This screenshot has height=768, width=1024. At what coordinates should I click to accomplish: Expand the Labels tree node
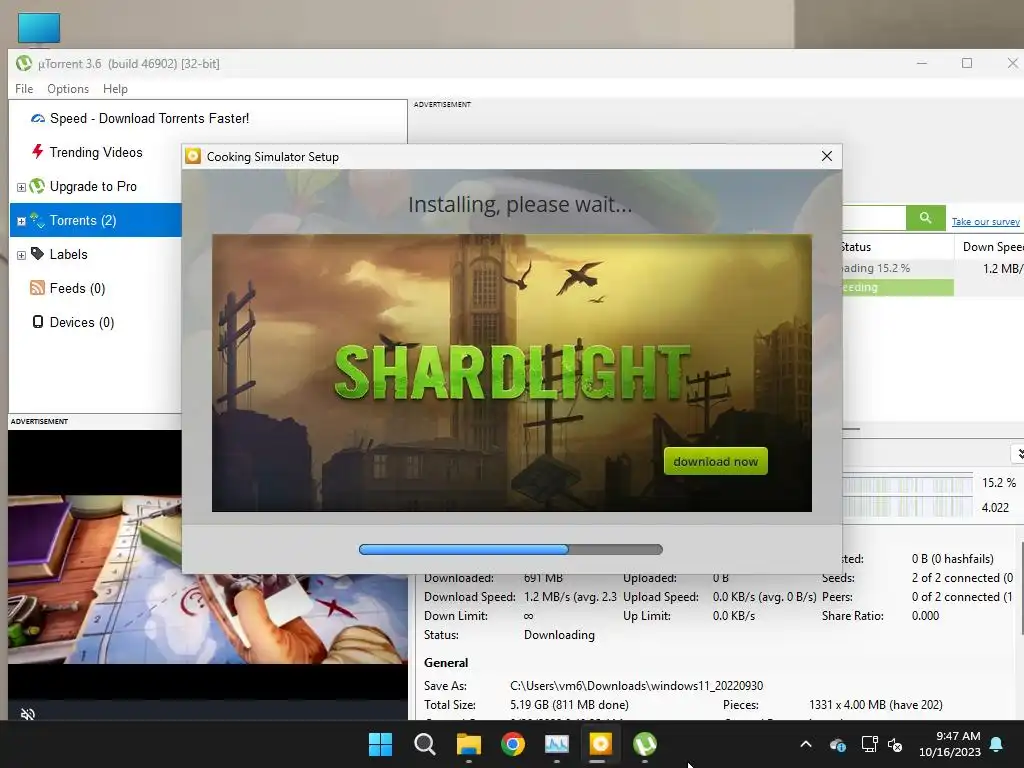(21, 255)
